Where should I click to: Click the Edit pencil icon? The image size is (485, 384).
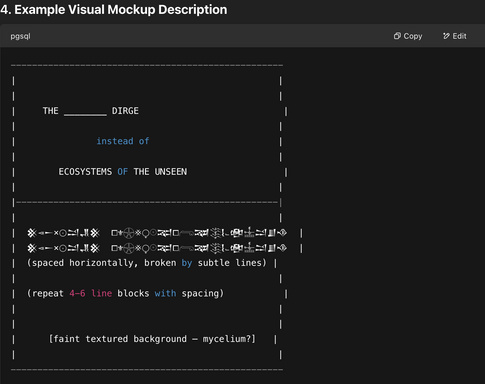click(446, 36)
